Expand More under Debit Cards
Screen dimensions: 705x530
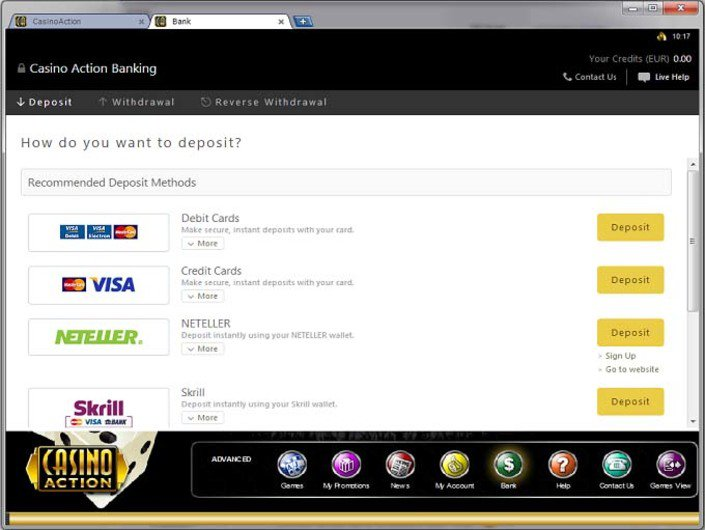tap(203, 243)
